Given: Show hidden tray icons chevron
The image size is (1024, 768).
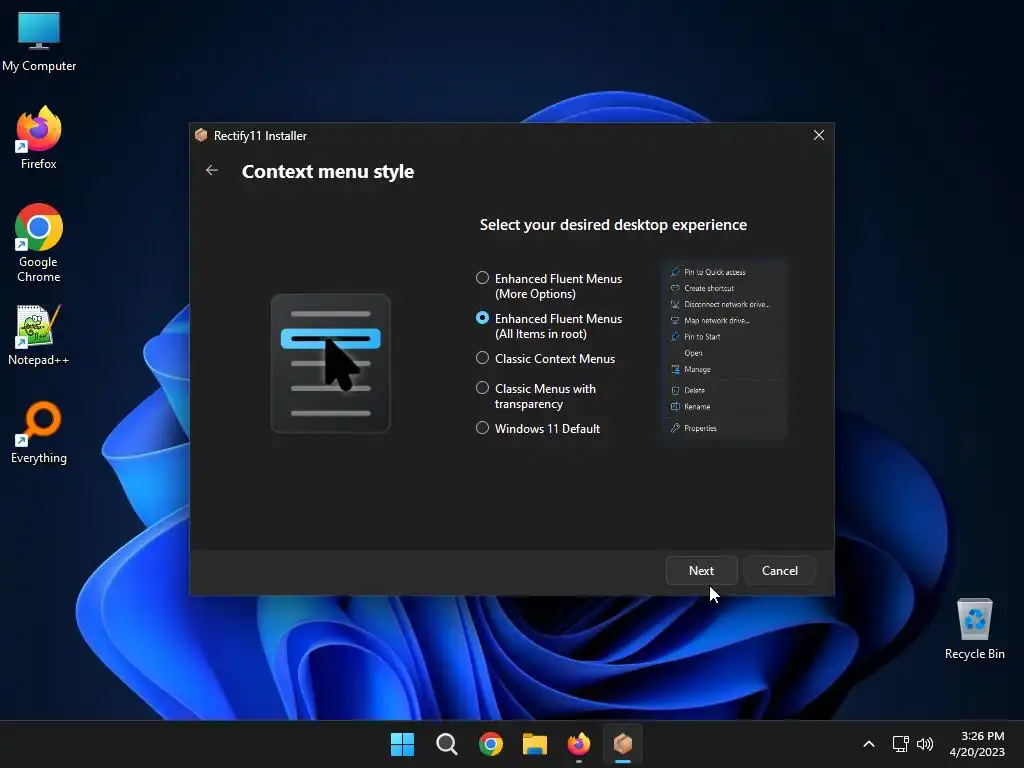Looking at the screenshot, I should [869, 744].
